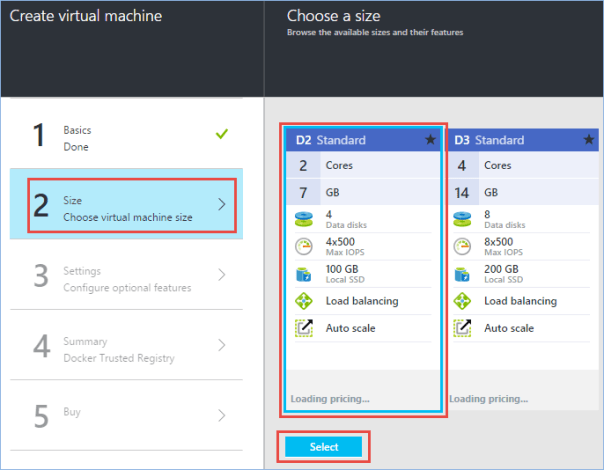Click the D3 Load balancing icon
This screenshot has height=470, width=604.
click(x=462, y=301)
